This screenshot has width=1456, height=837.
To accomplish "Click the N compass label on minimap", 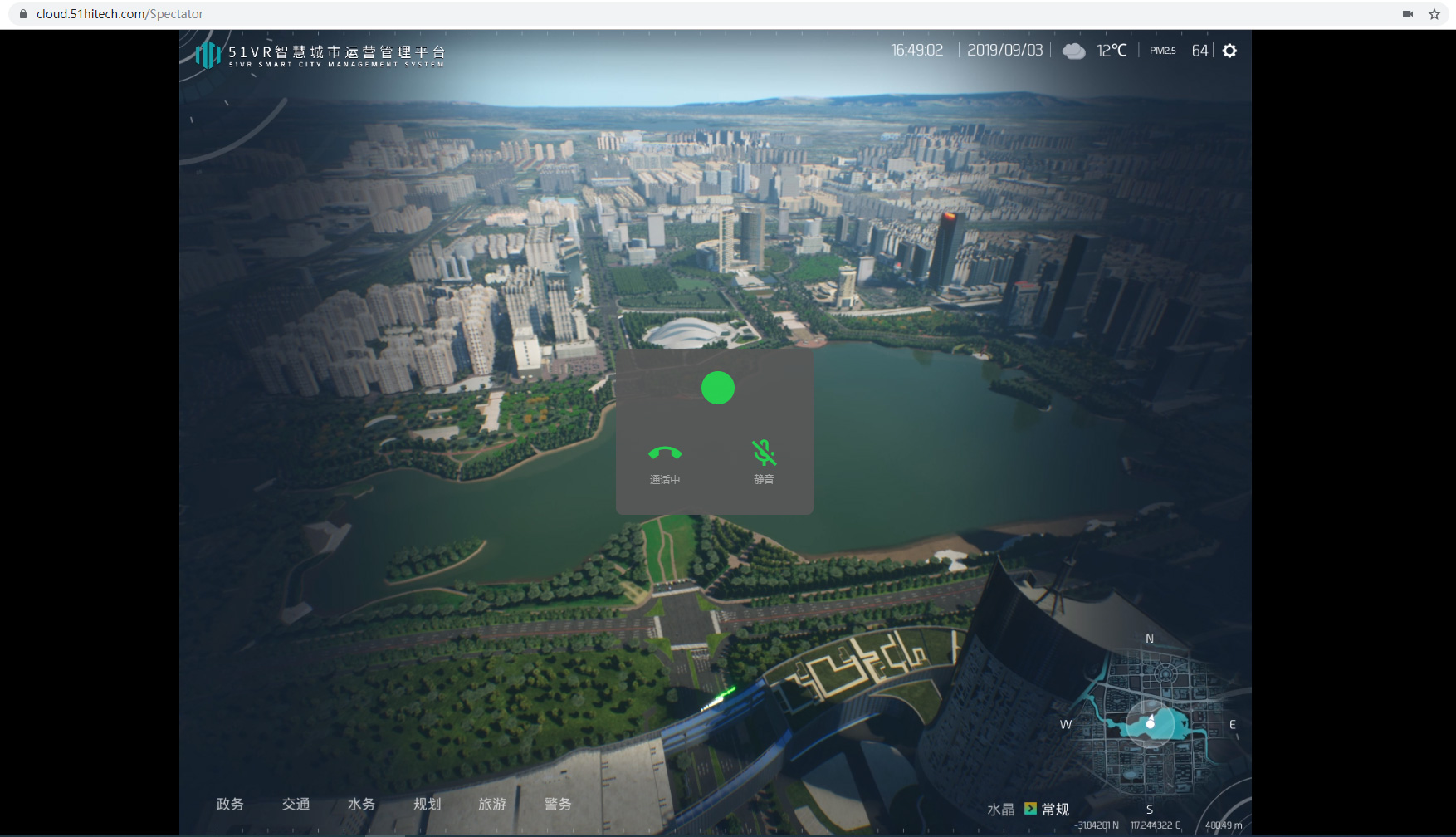I will [x=1150, y=639].
